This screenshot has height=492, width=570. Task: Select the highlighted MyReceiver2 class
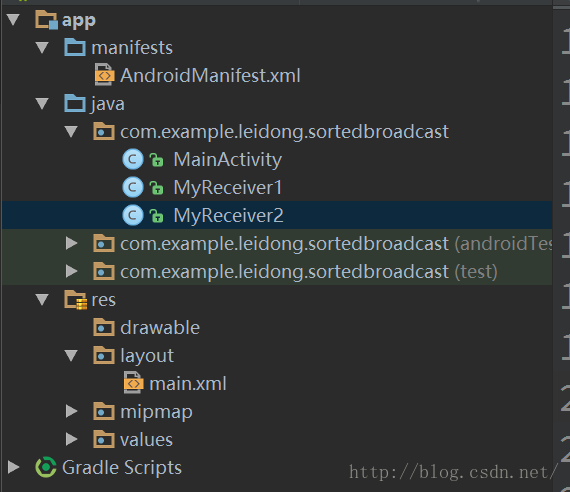[x=228, y=215]
